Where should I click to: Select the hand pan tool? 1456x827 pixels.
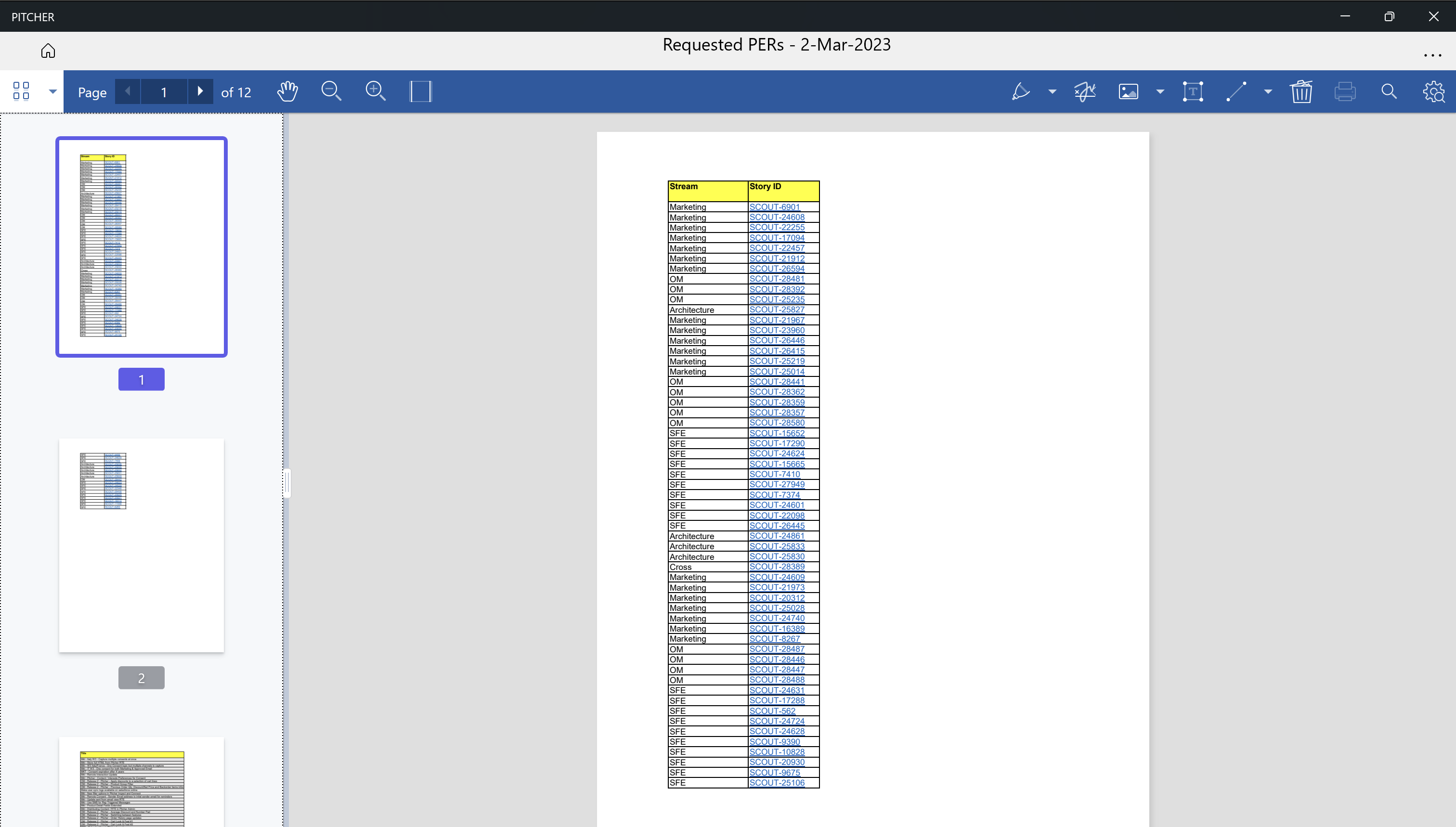287,91
